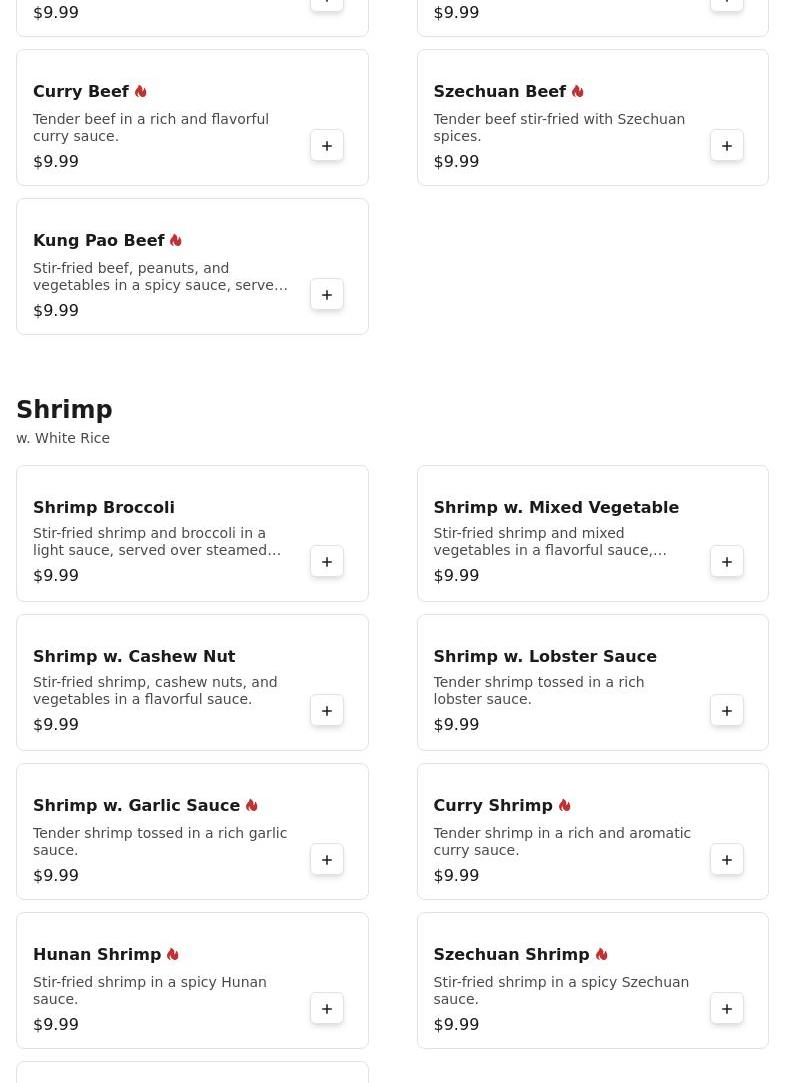Click the Shrimp w. Cashew Nut title
The height and width of the screenshot is (1083, 785).
point(134,656)
